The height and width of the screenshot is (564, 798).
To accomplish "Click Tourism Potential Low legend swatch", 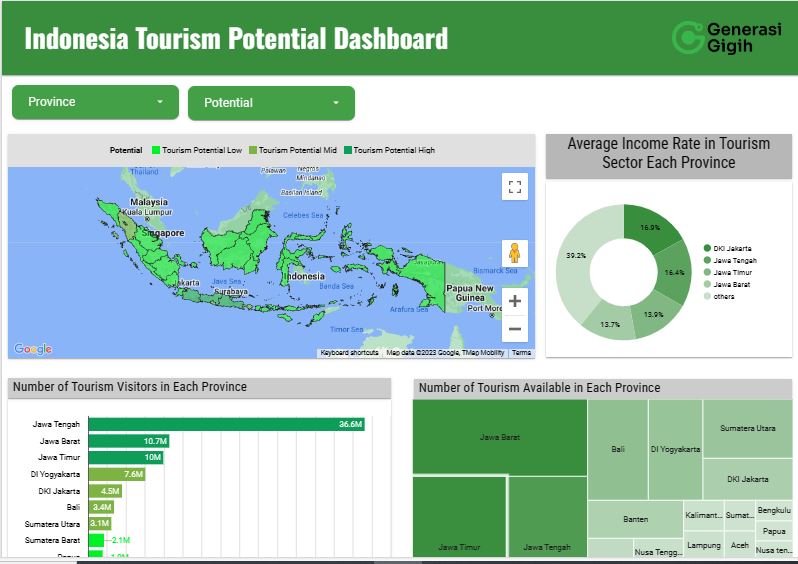I will [156, 150].
